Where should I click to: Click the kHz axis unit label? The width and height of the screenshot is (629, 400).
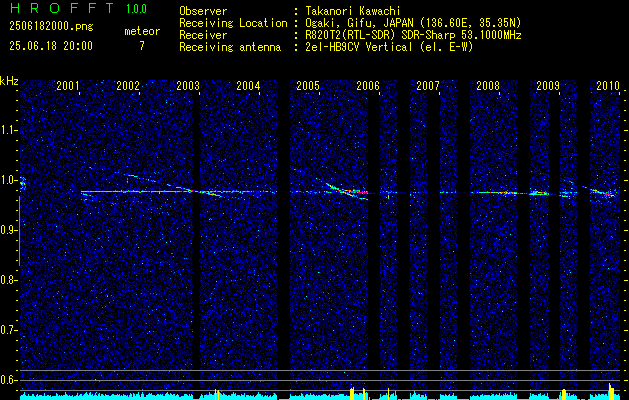coord(10,81)
